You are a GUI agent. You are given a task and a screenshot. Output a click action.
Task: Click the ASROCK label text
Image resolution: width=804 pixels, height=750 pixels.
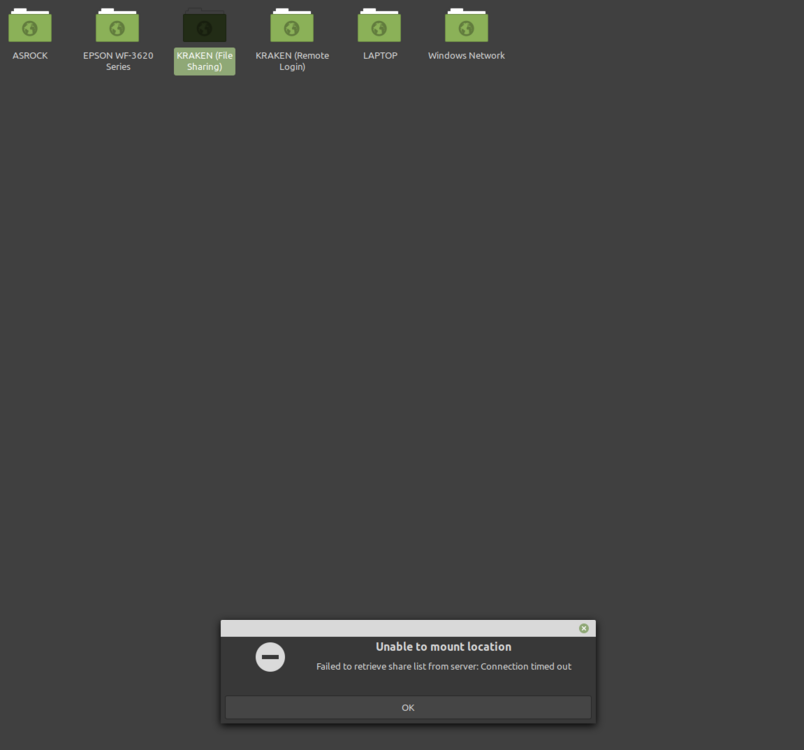[30, 55]
